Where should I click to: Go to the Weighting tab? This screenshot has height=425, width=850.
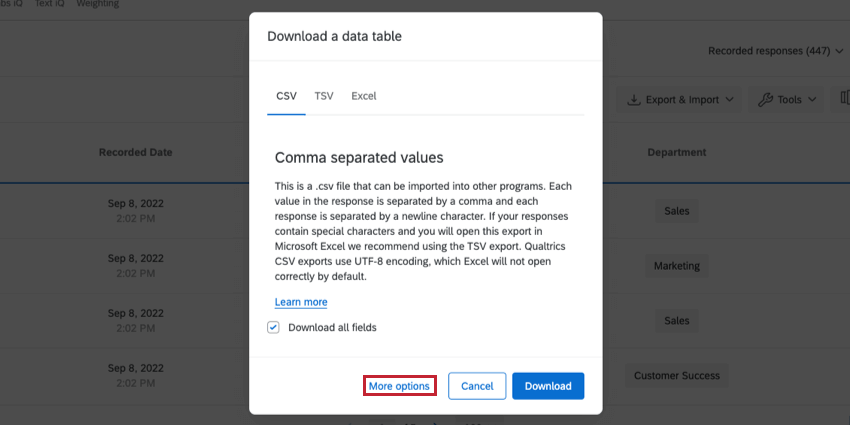[98, 4]
